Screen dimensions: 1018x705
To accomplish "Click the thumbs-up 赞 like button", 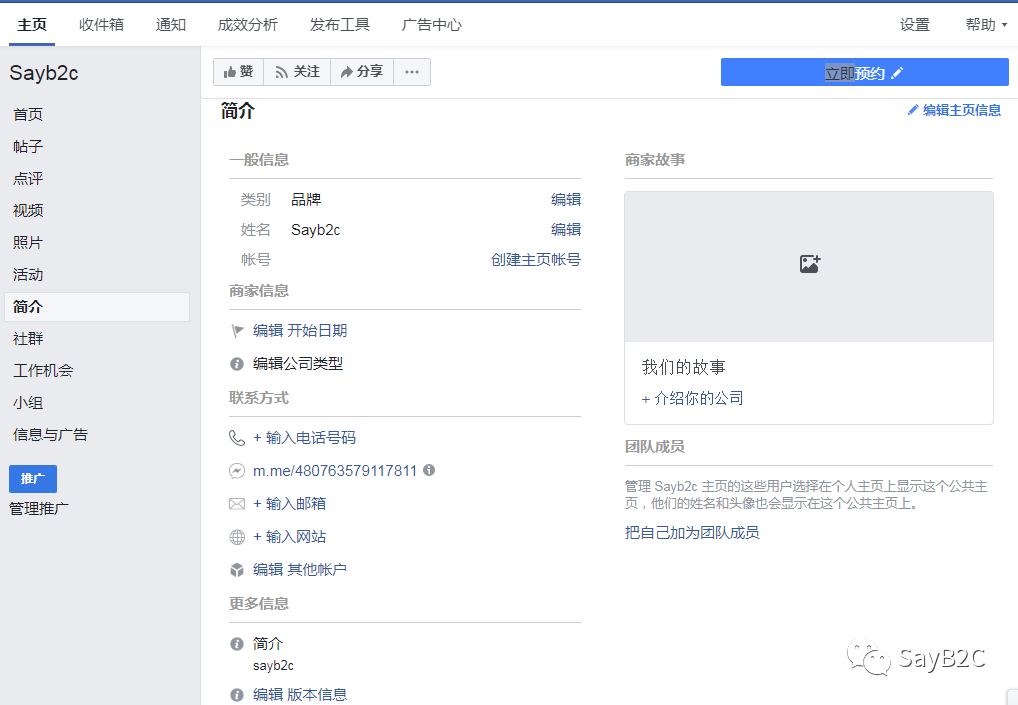I will tap(238, 71).
